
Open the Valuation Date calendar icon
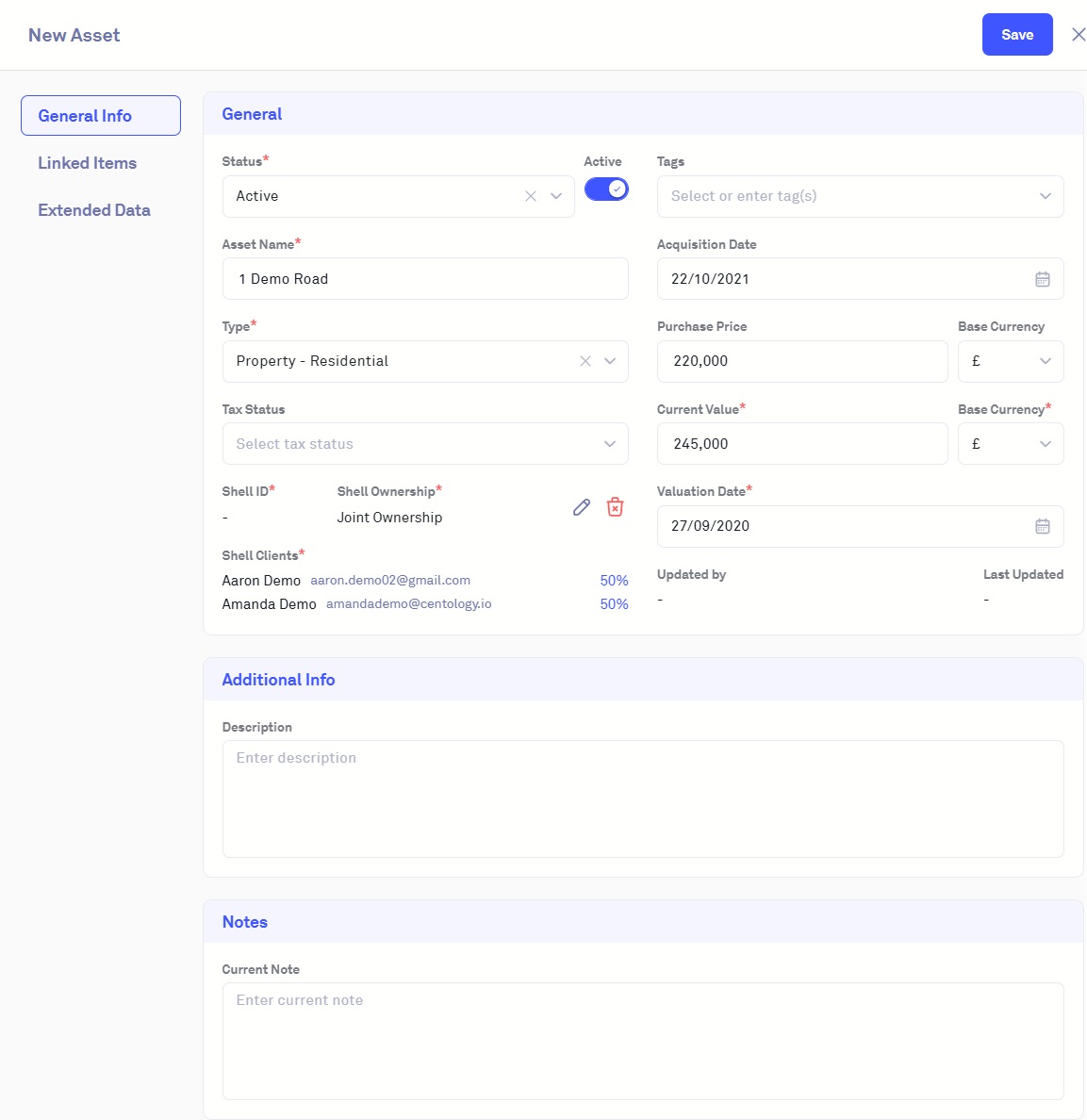point(1042,526)
